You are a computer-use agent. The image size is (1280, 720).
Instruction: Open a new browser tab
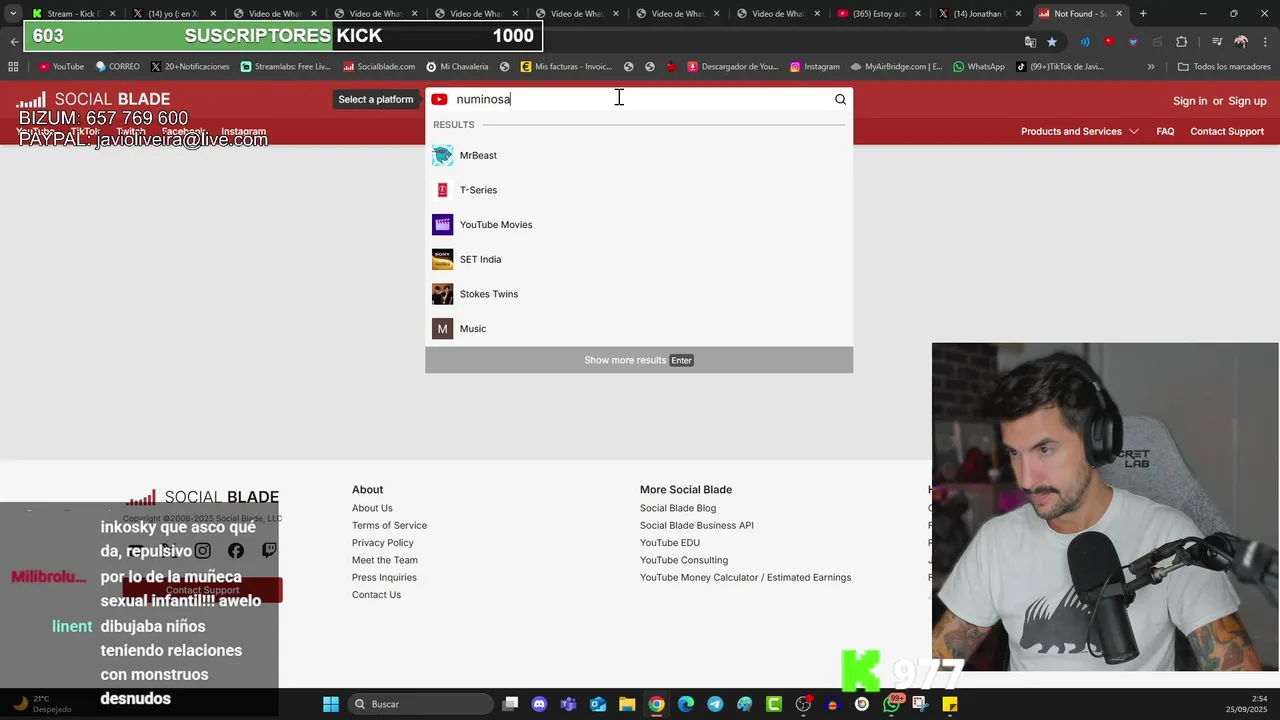pos(1143,14)
